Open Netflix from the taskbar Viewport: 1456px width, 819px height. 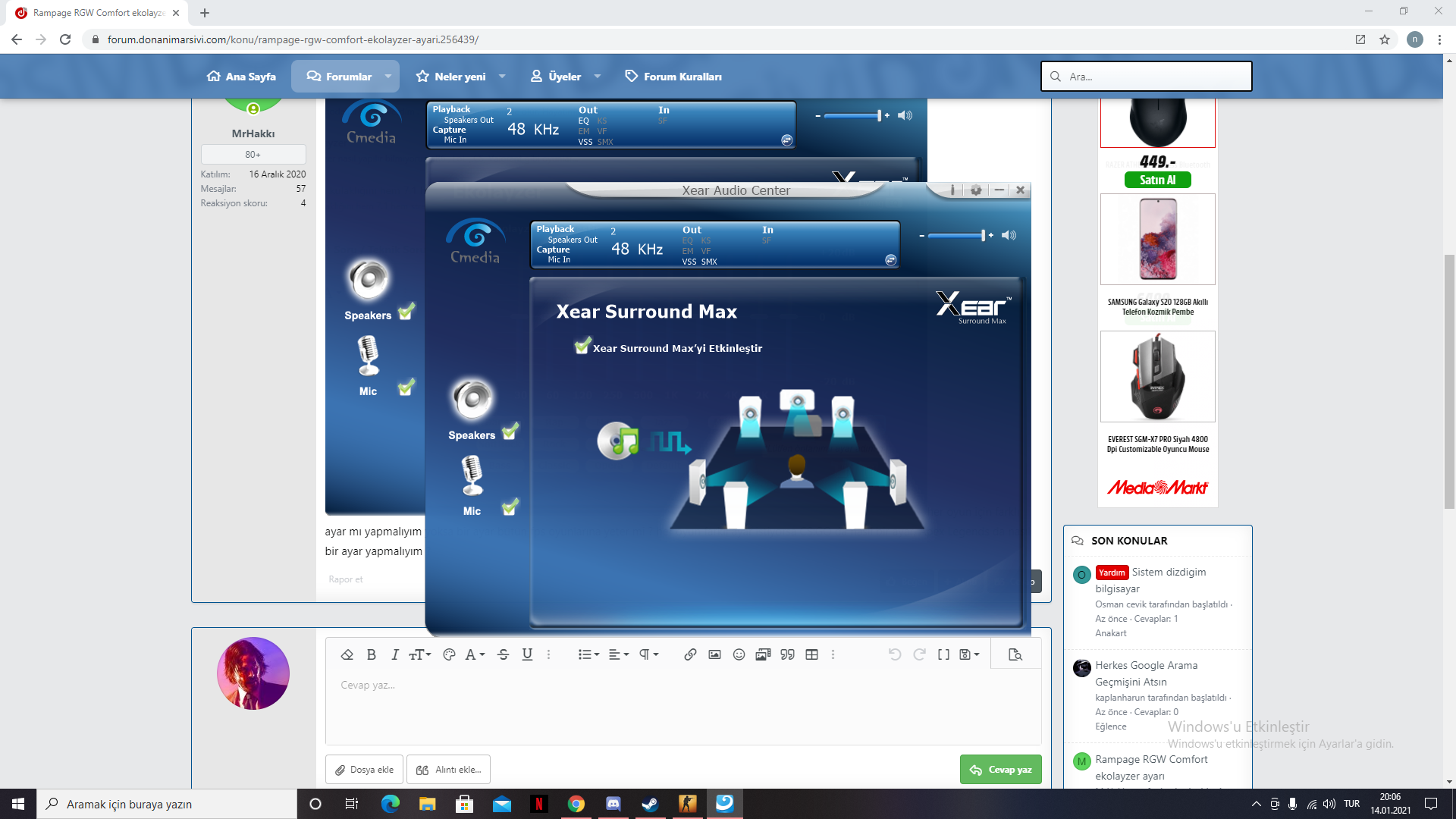[539, 804]
